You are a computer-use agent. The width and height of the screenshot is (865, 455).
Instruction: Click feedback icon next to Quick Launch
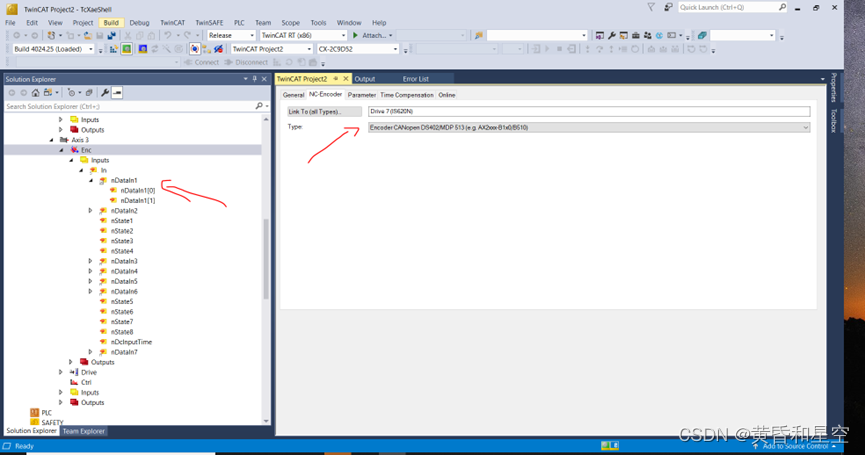tap(668, 7)
